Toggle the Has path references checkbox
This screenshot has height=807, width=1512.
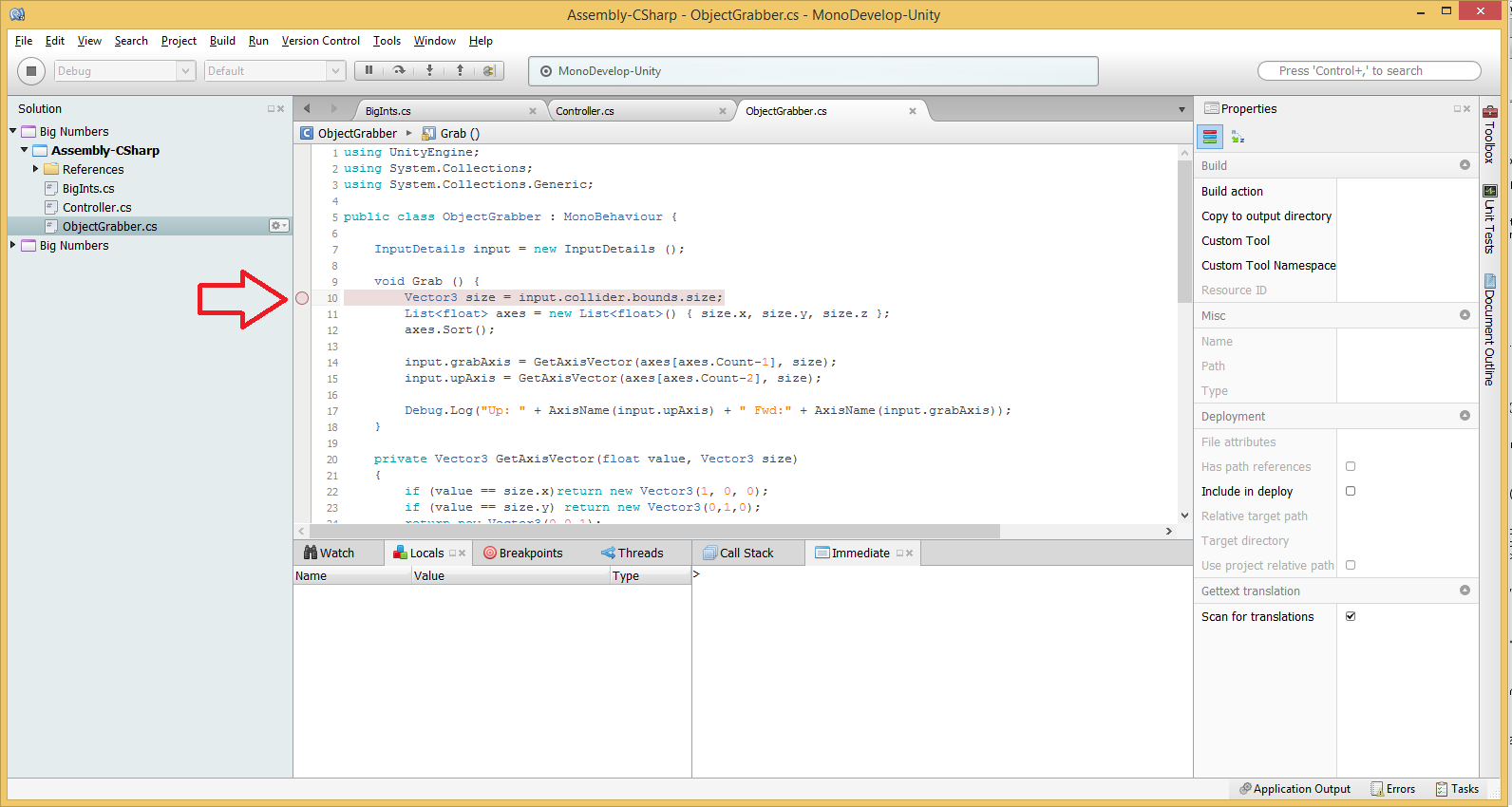tap(1351, 467)
